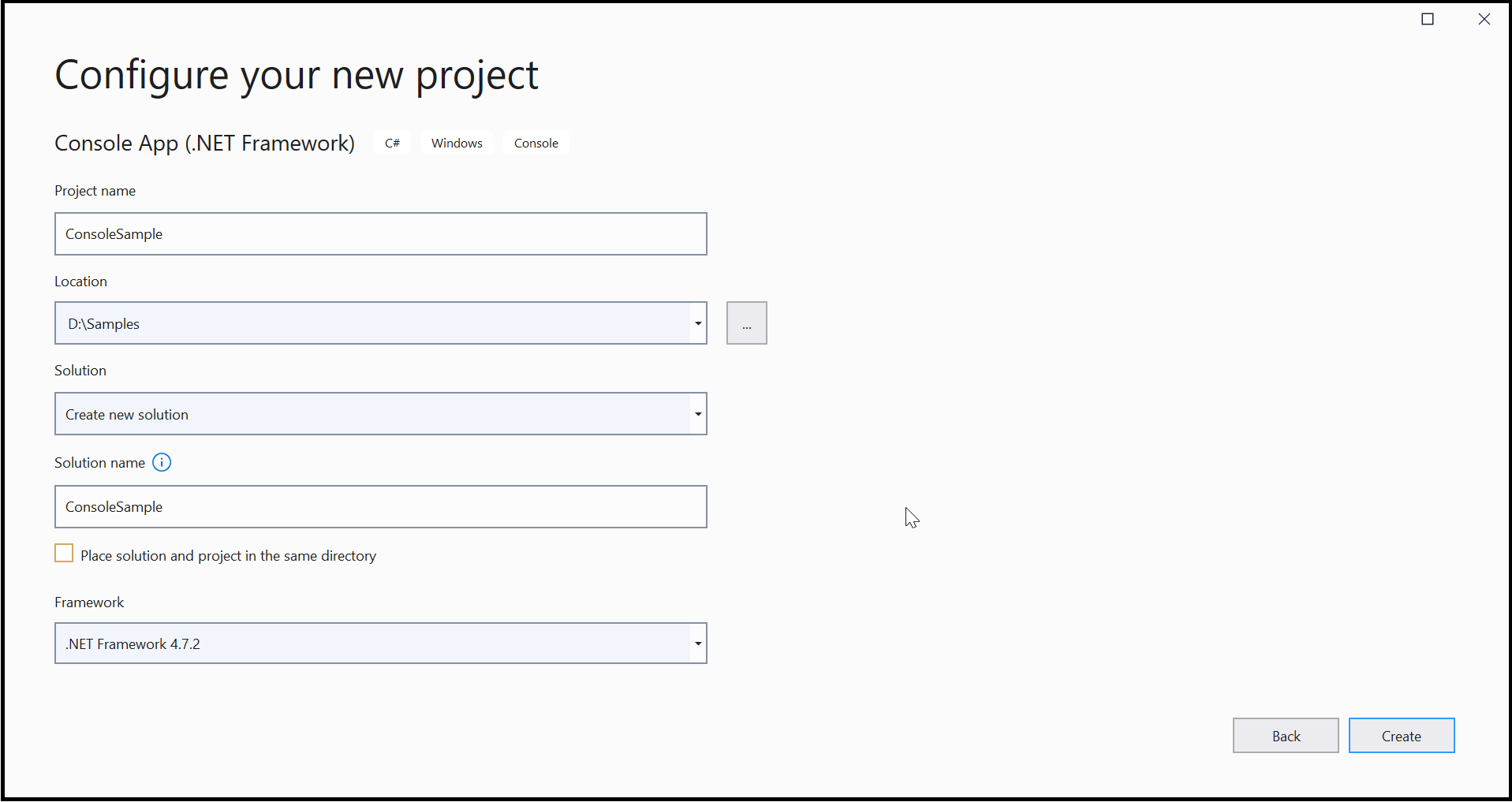1512x802 pixels.
Task: Click the Windows platform tag
Action: point(456,143)
